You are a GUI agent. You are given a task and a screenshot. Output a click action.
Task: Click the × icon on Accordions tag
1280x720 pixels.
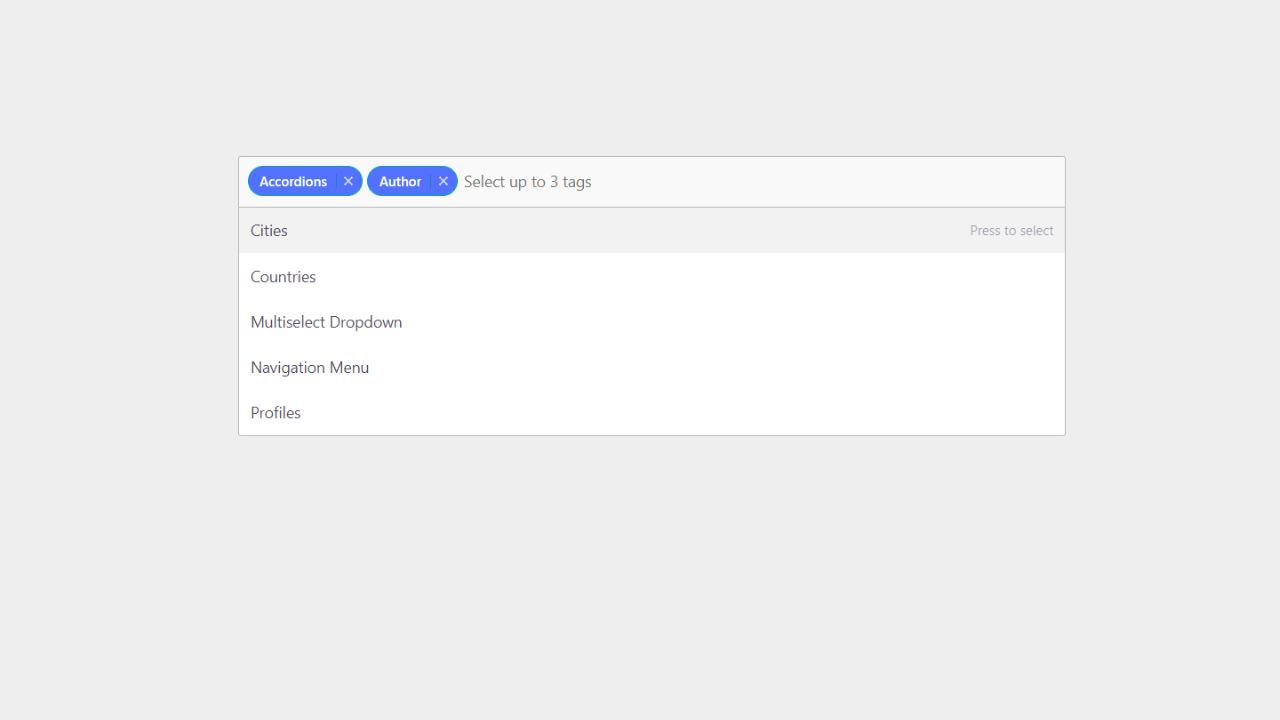(x=348, y=181)
